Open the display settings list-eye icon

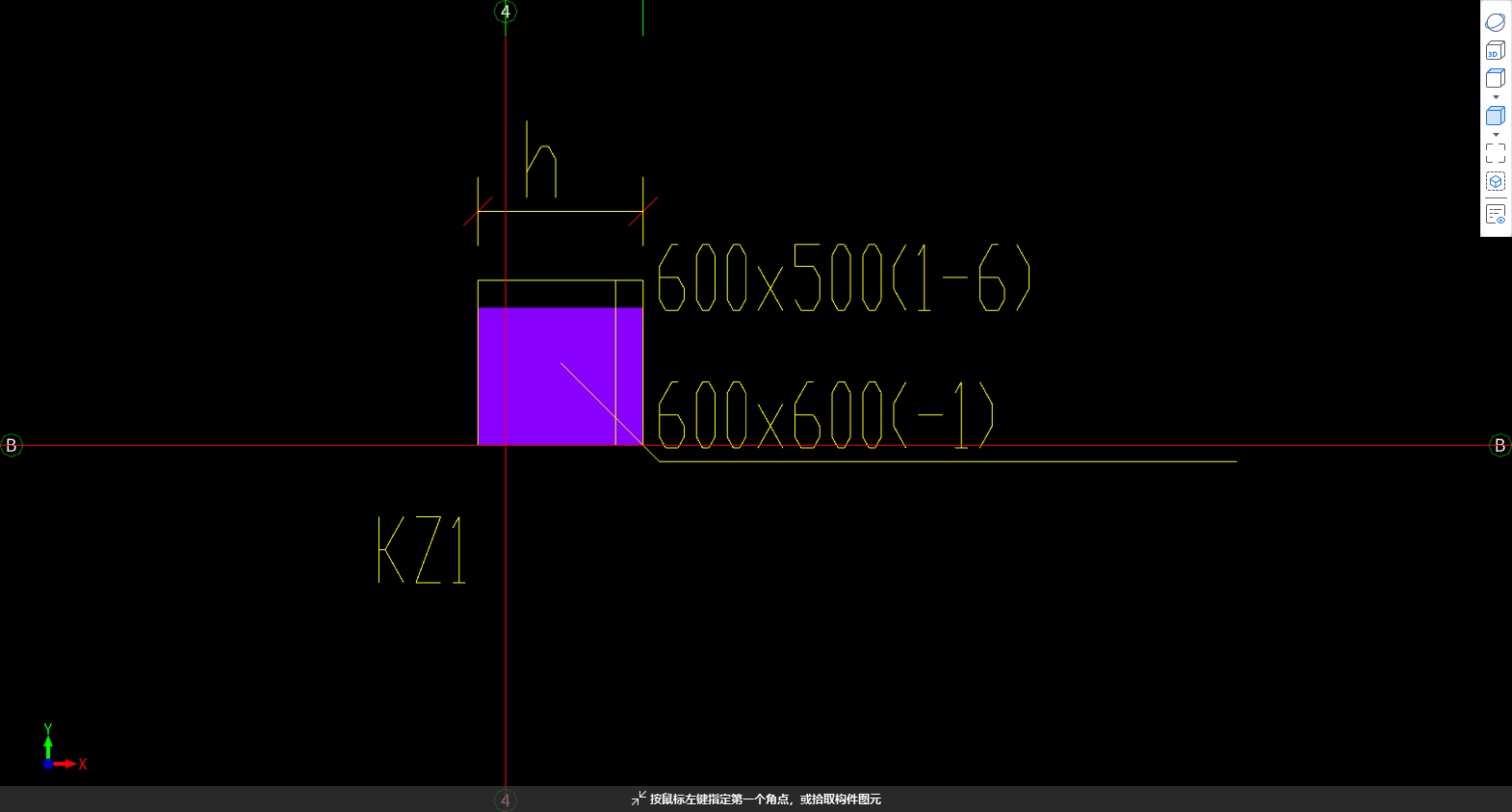[x=1495, y=214]
